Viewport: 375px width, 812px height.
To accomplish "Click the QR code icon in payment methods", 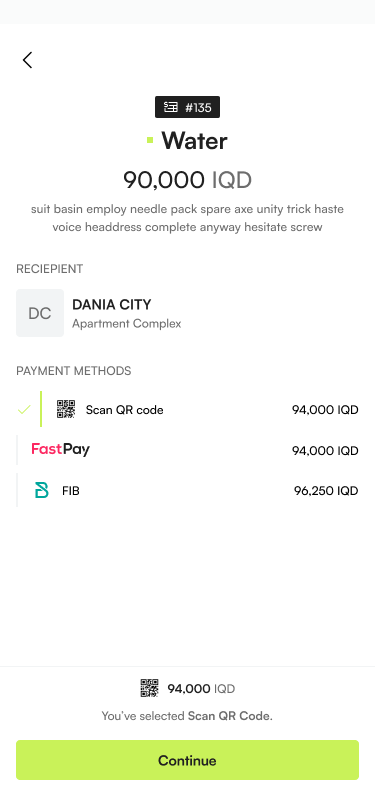I will click(66, 410).
